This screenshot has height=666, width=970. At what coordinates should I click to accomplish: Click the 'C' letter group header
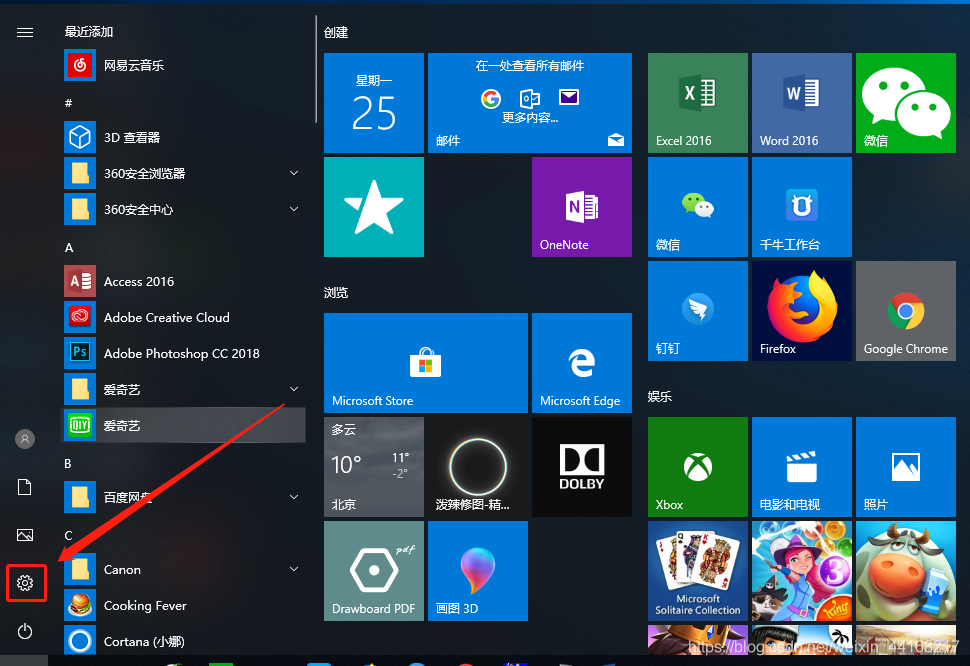(x=68, y=536)
